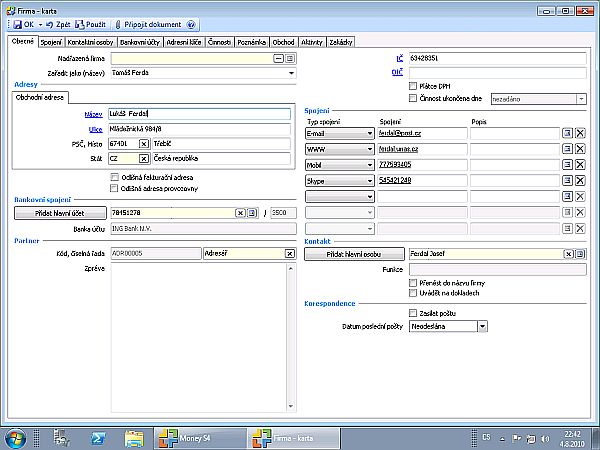Switch to the Zakázky tab
Viewport: 600px width, 450px height.
pos(341,42)
